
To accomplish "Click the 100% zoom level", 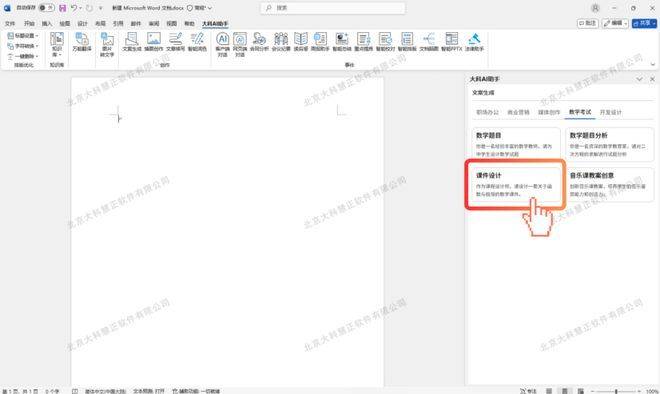I will 652,391.
